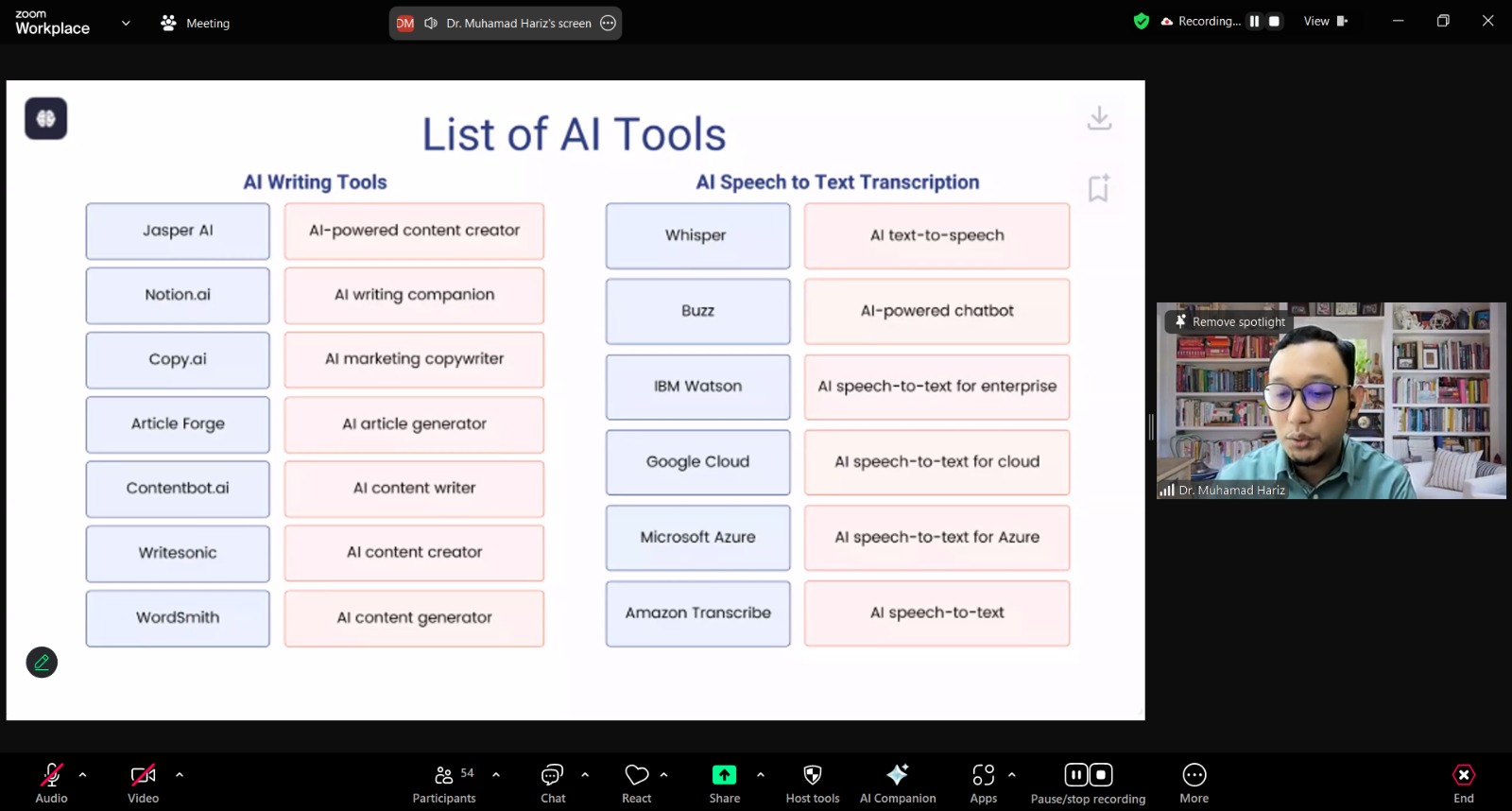This screenshot has width=1512, height=811.
Task: Stop recording from bottom toolbar
Action: [x=1101, y=775]
